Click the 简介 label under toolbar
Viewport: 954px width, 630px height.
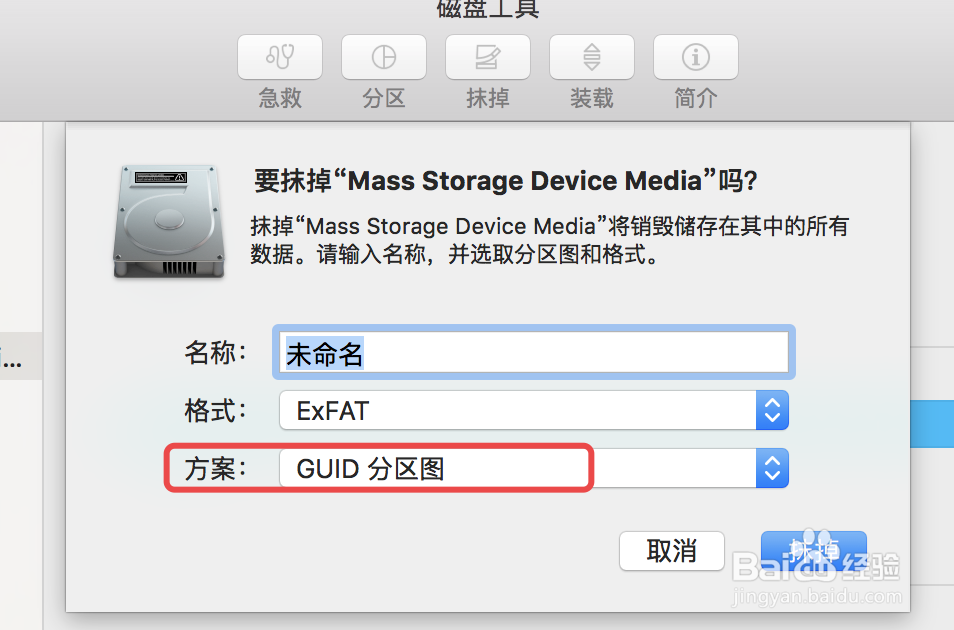coord(696,98)
